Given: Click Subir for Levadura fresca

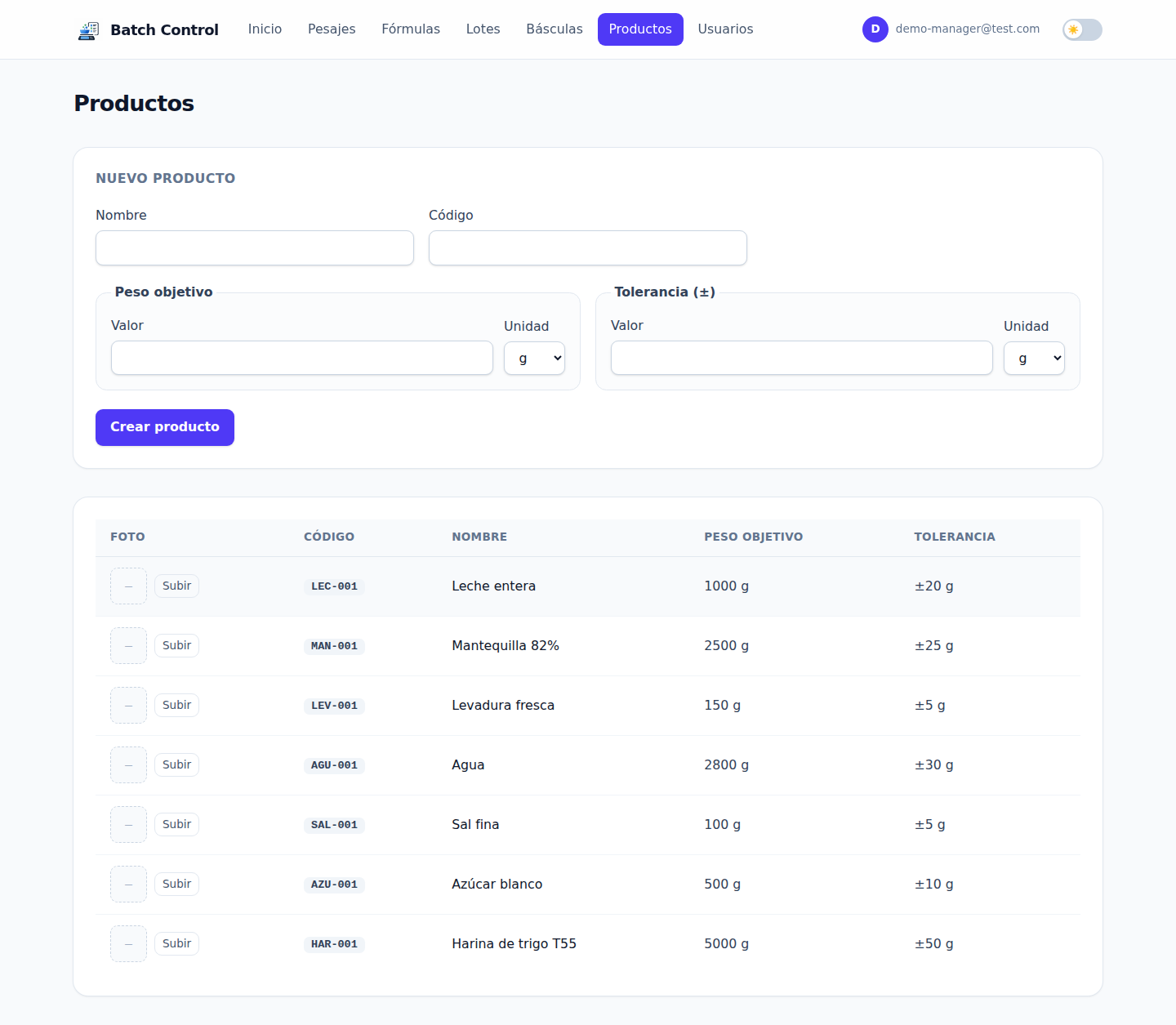Looking at the screenshot, I should [x=176, y=706].
